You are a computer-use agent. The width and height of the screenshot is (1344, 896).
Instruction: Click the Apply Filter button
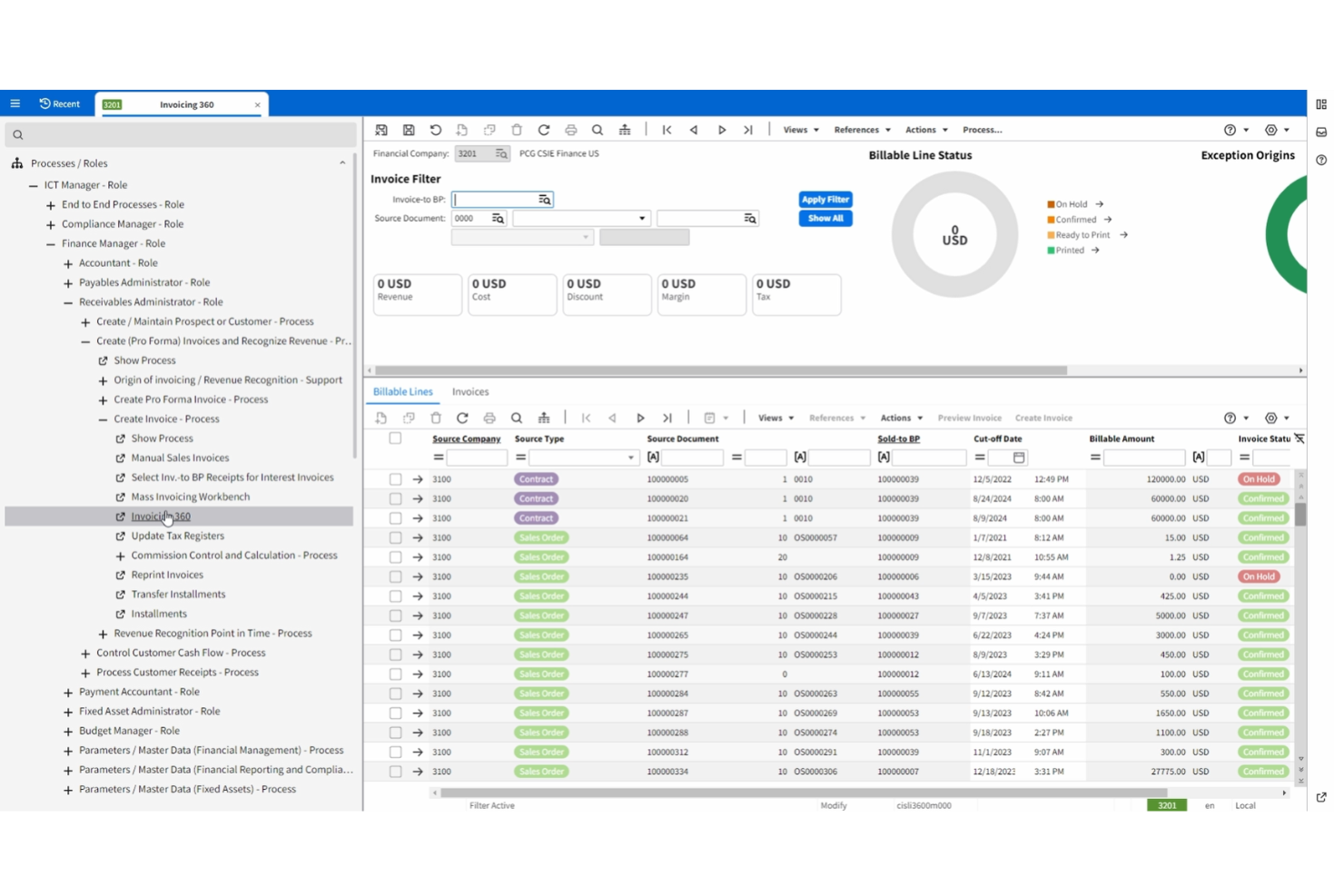coord(825,199)
